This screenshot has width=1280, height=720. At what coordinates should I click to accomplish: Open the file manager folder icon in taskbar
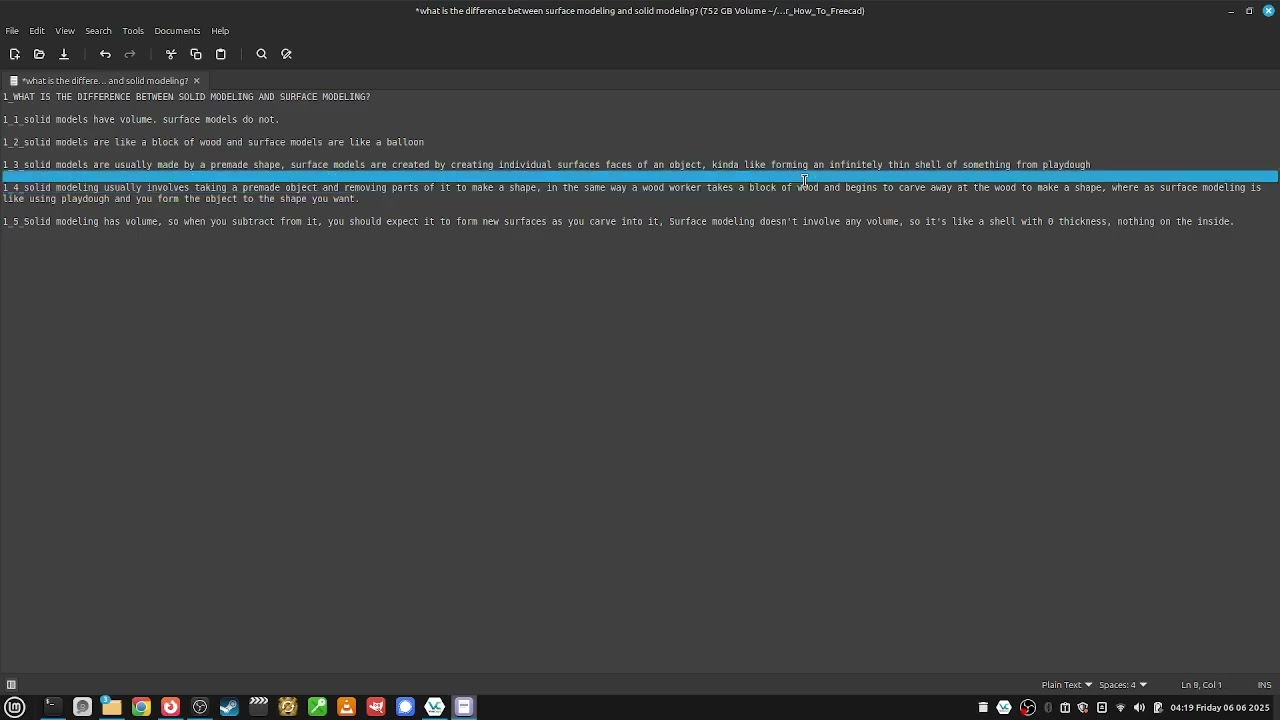pos(111,707)
